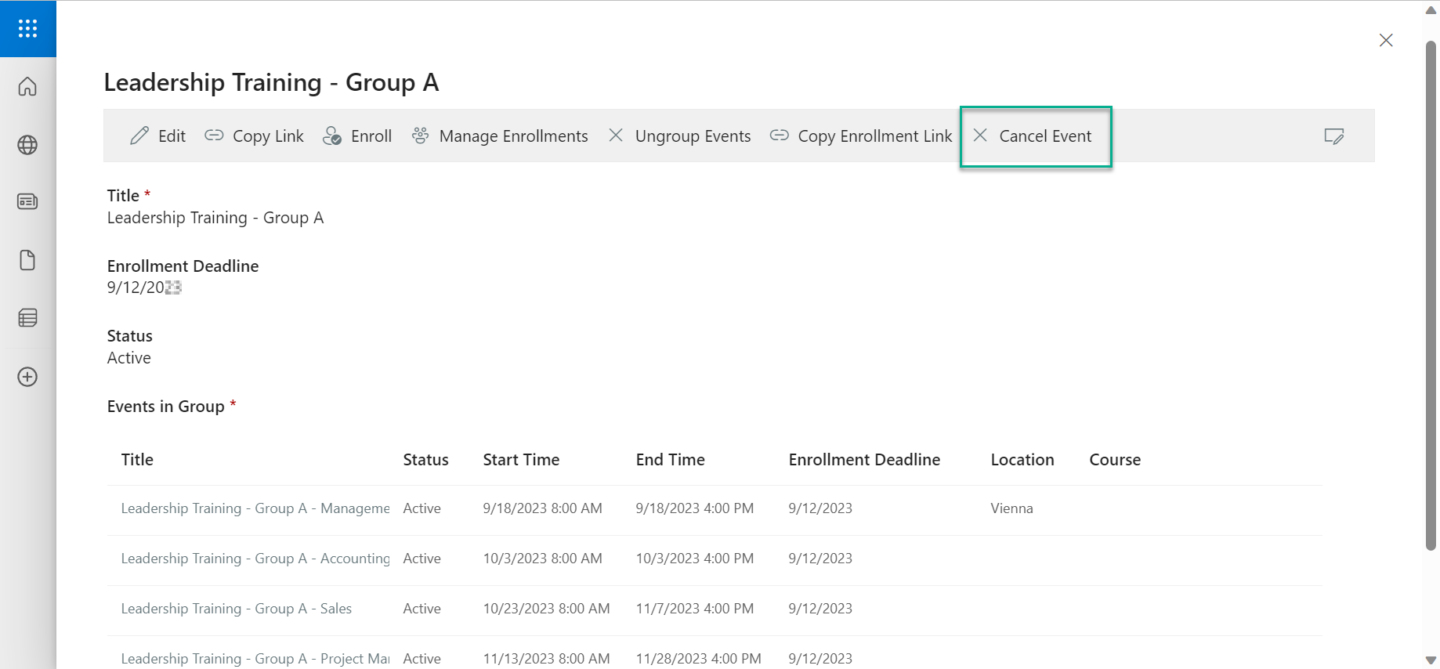Open the files page icon in sidebar
1440x669 pixels.
pyautogui.click(x=28, y=260)
